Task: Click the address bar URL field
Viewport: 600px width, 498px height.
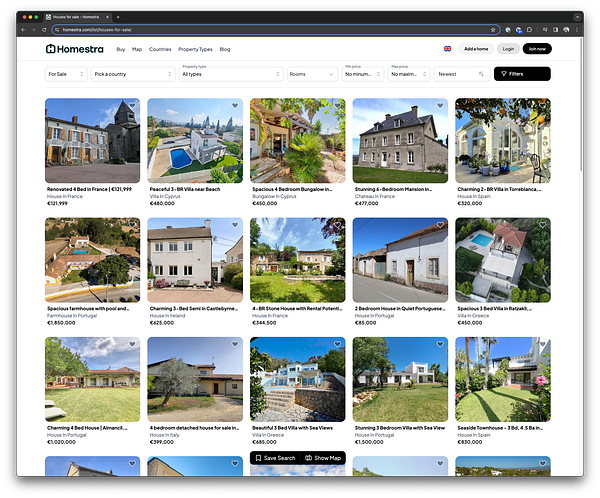Action: point(276,29)
